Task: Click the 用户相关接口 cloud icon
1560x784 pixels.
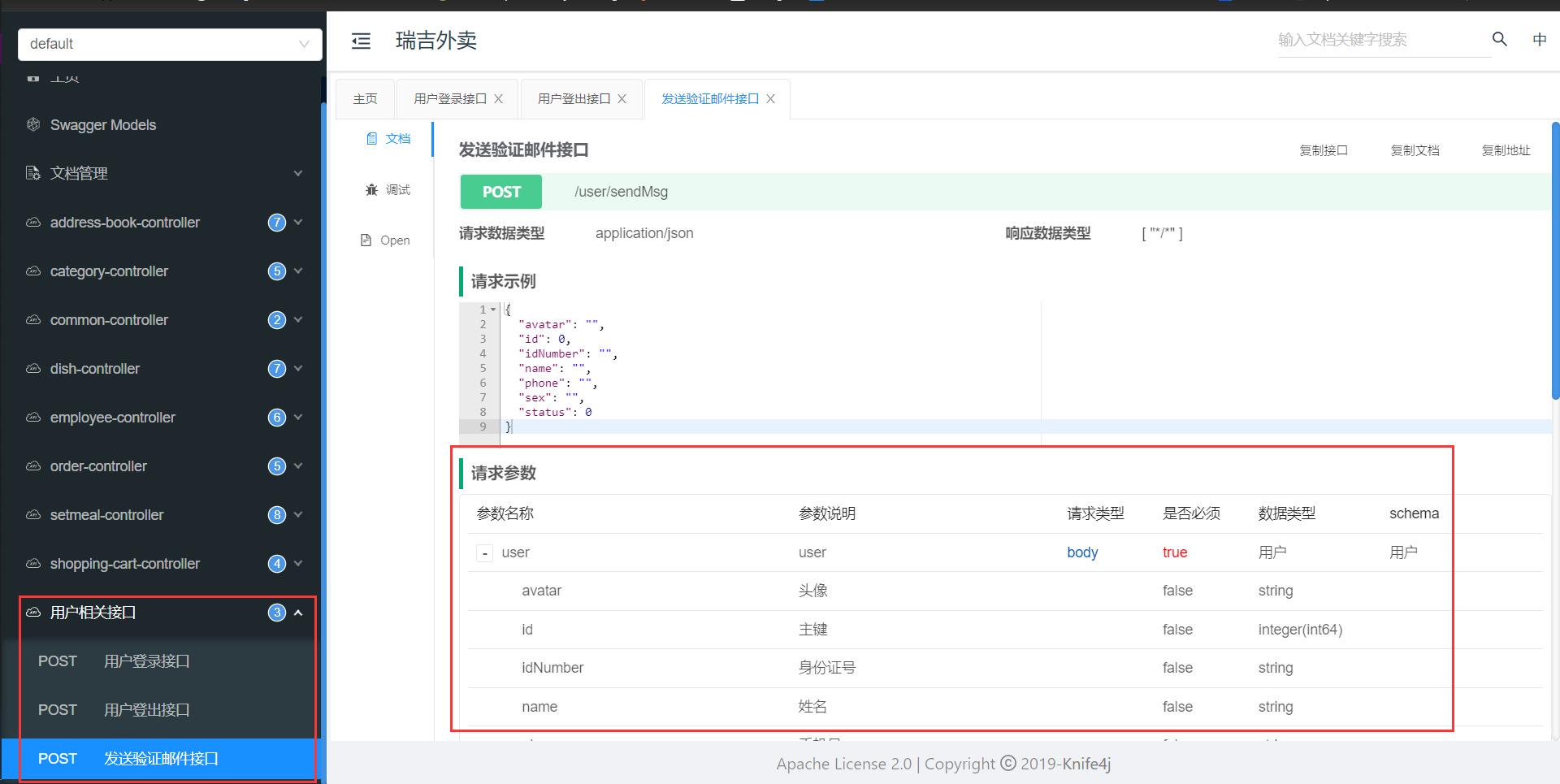Action: coord(33,612)
